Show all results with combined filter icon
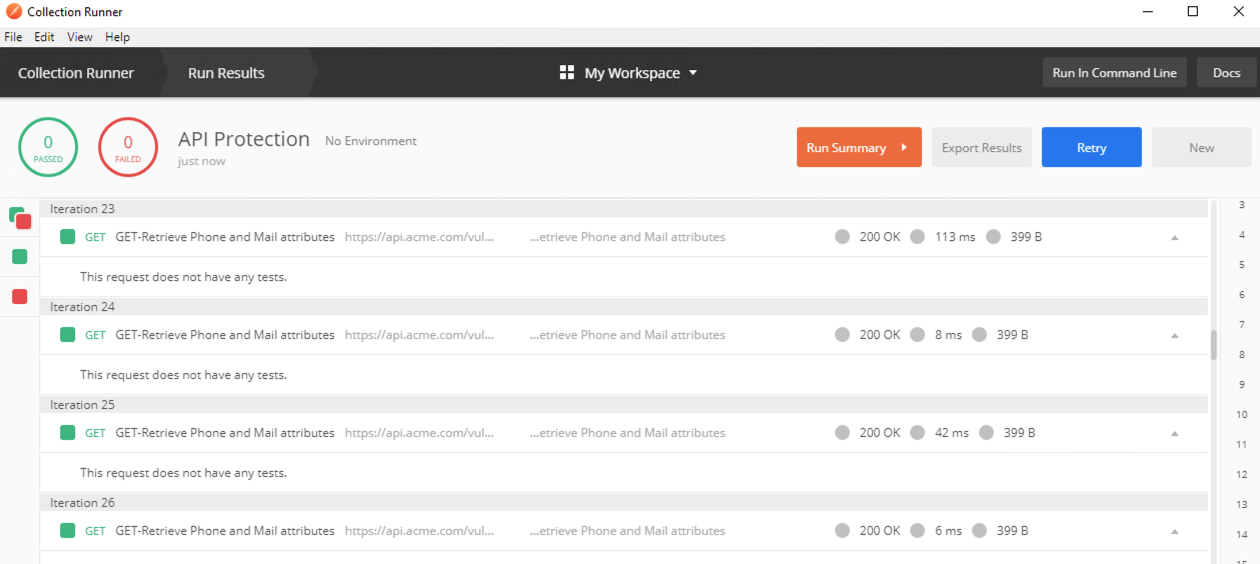1260x564 pixels. [x=20, y=218]
